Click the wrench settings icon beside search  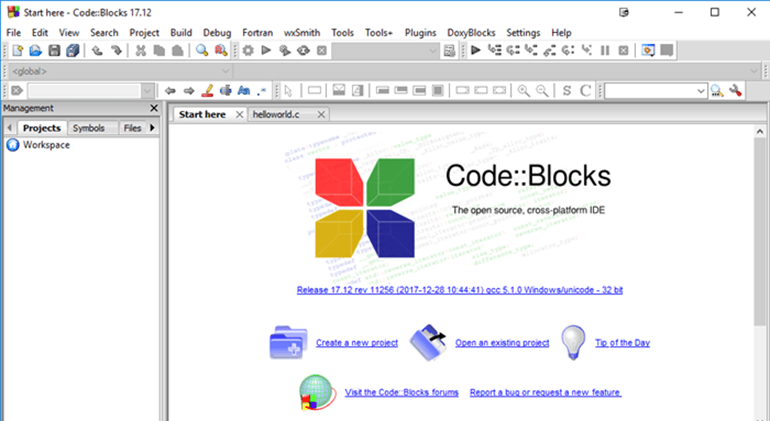coord(736,91)
